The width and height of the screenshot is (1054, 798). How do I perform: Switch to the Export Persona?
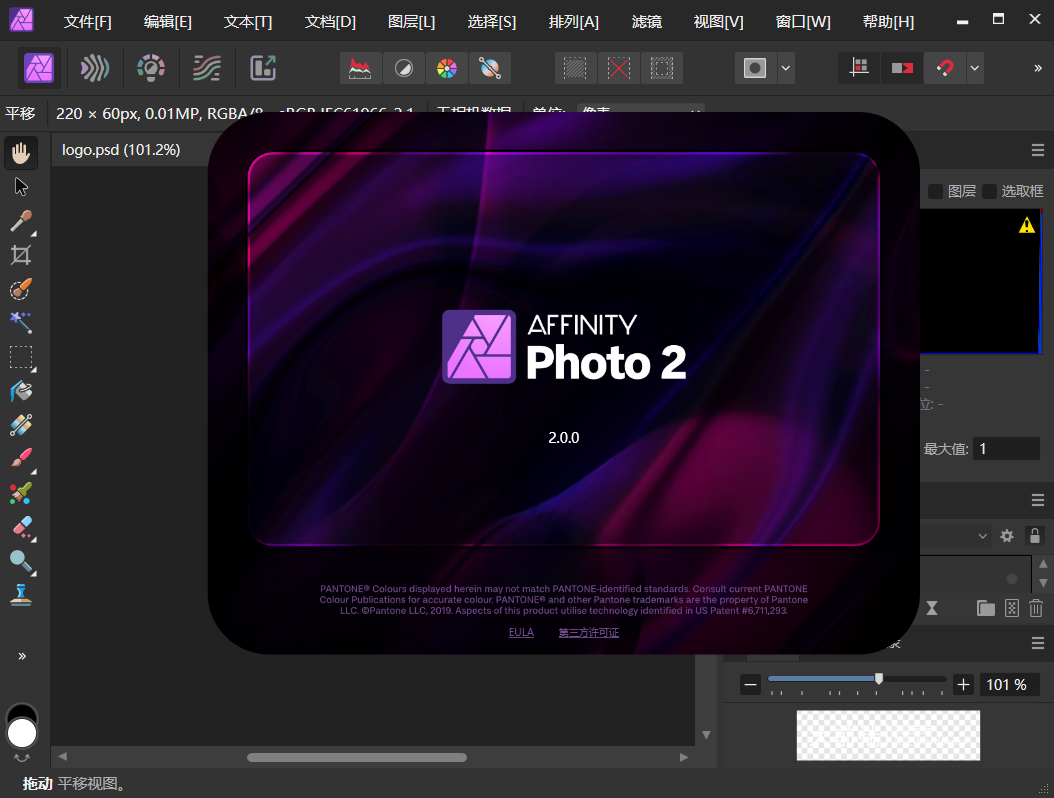coord(263,68)
